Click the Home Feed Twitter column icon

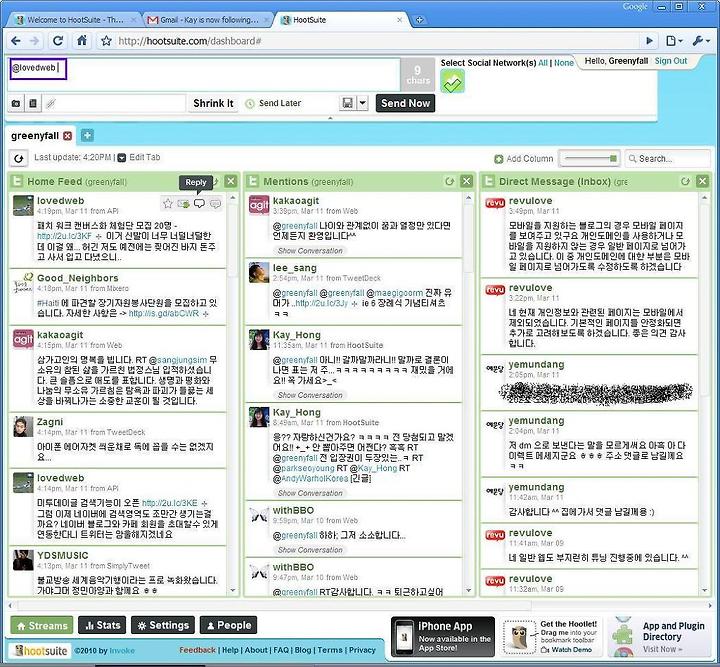[17, 181]
